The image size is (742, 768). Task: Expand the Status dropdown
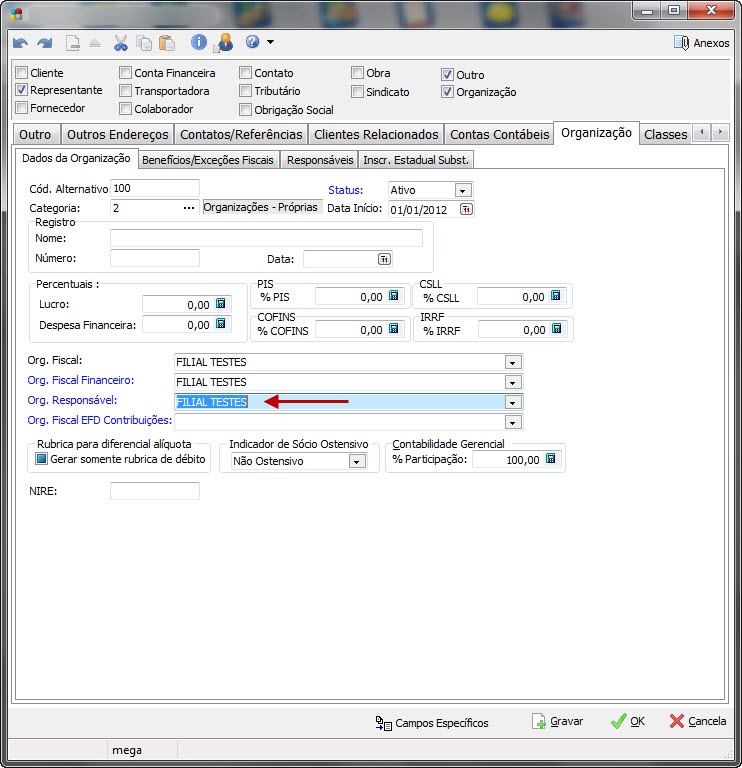coord(462,190)
